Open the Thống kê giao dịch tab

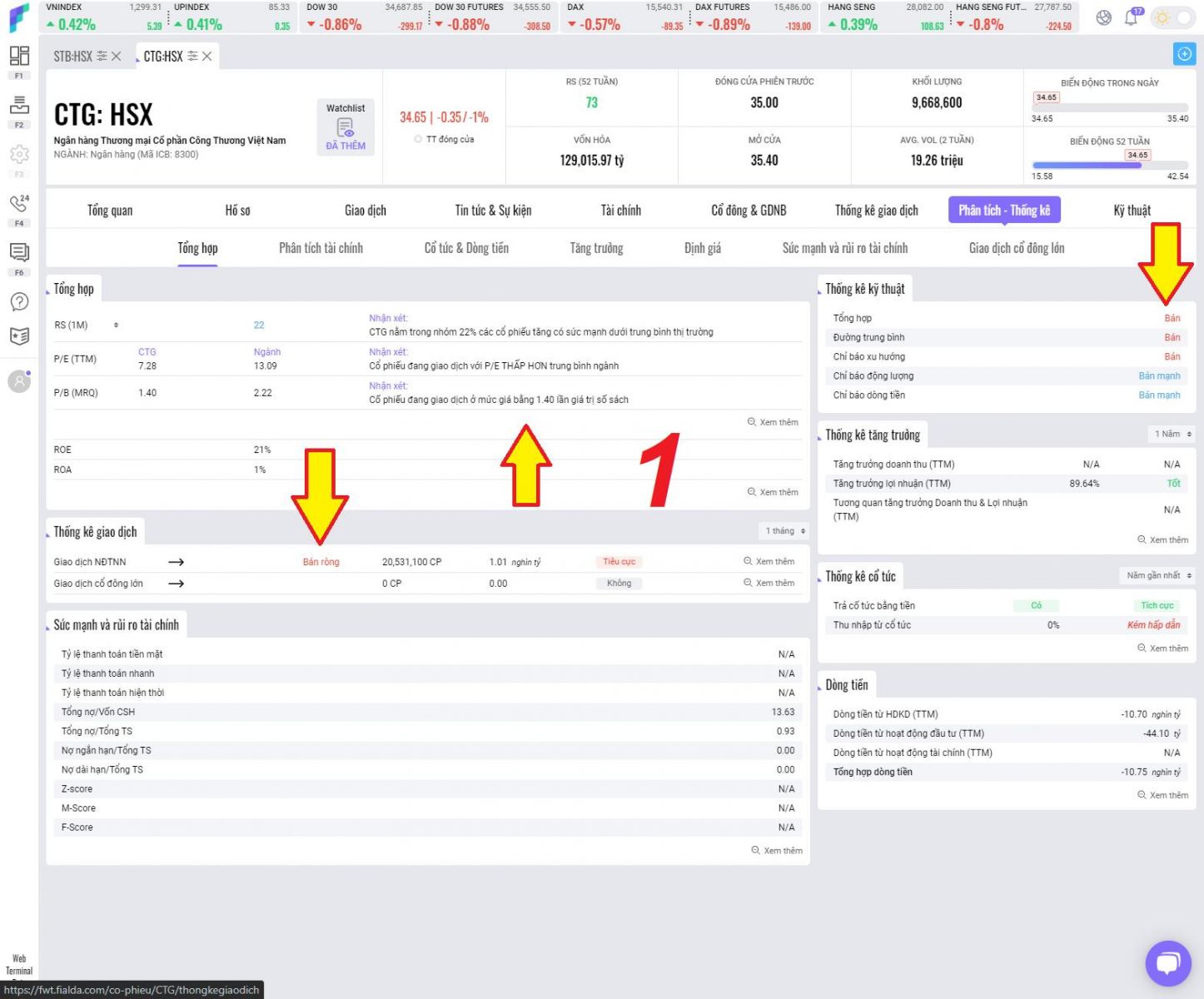tap(877, 211)
